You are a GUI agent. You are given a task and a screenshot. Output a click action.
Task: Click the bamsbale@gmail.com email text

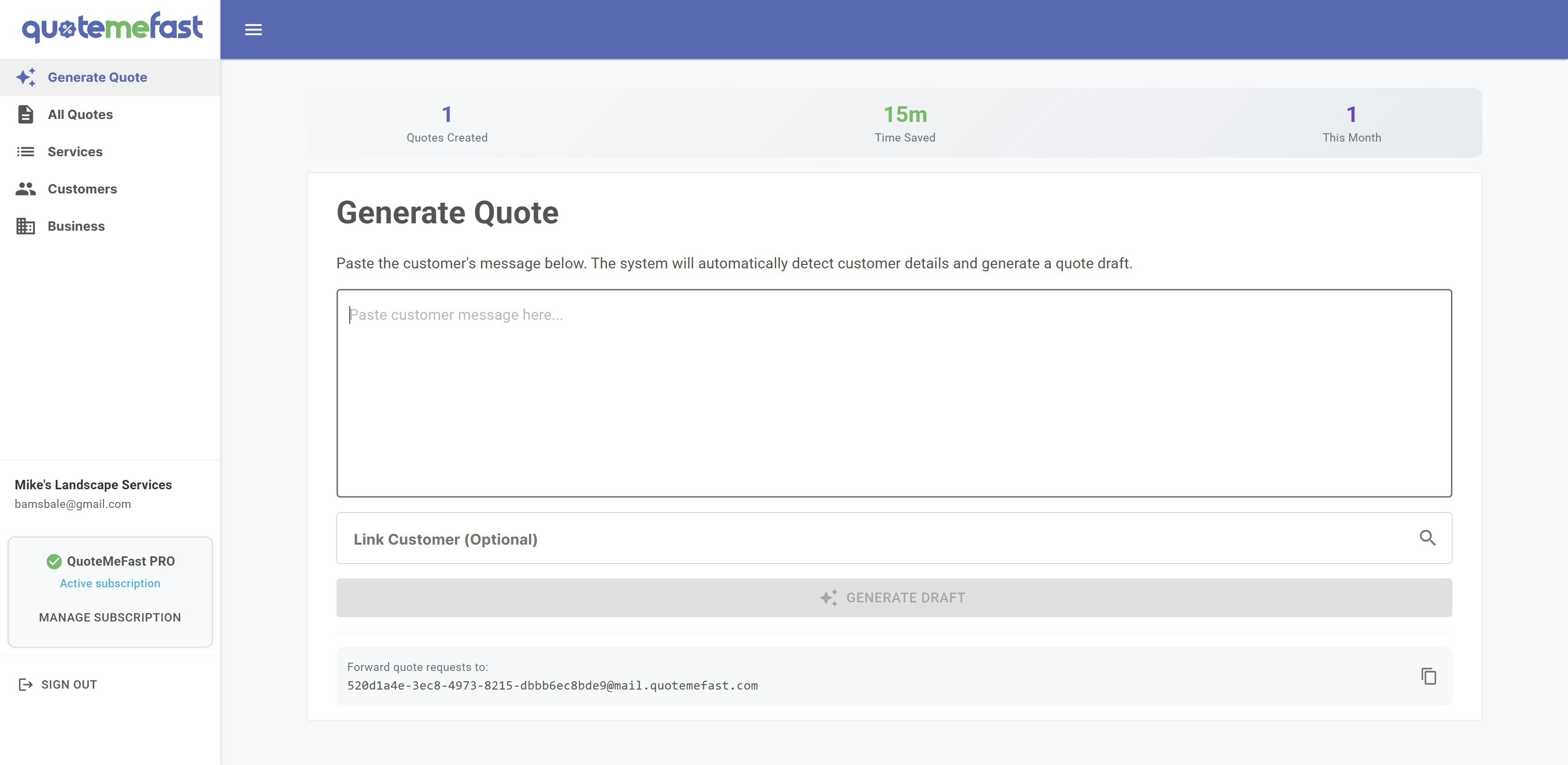pyautogui.click(x=72, y=504)
